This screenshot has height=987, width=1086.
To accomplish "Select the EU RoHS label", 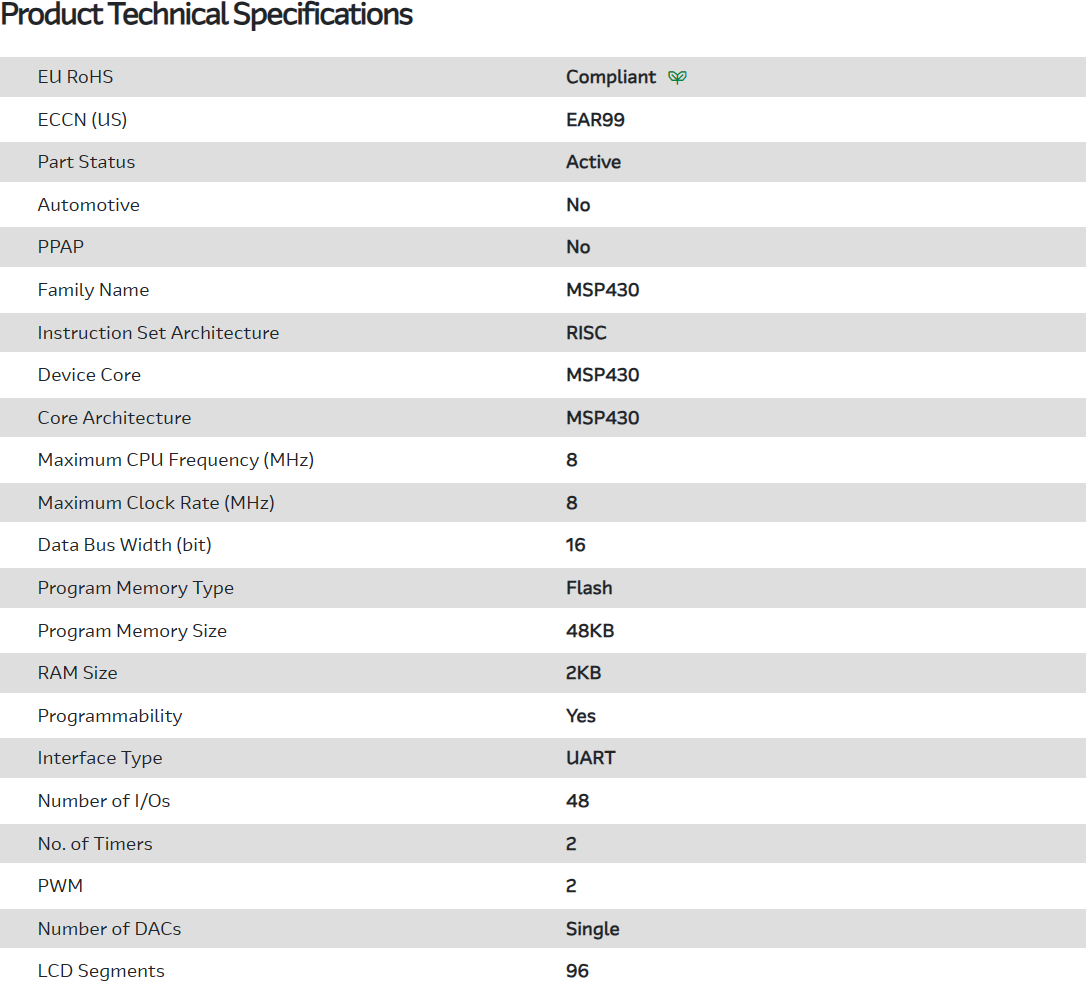I will [75, 77].
